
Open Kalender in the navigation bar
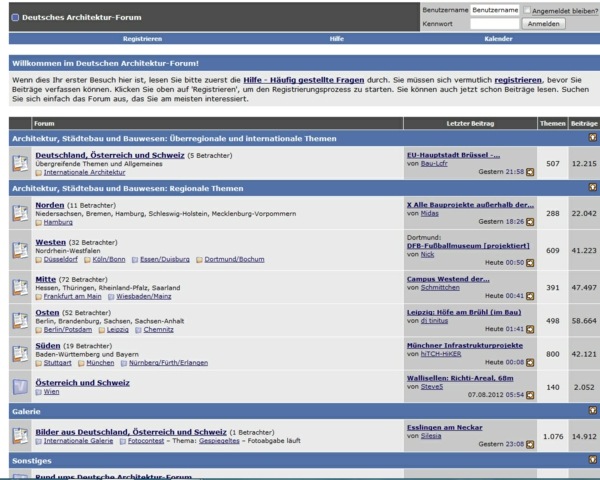[x=498, y=38]
